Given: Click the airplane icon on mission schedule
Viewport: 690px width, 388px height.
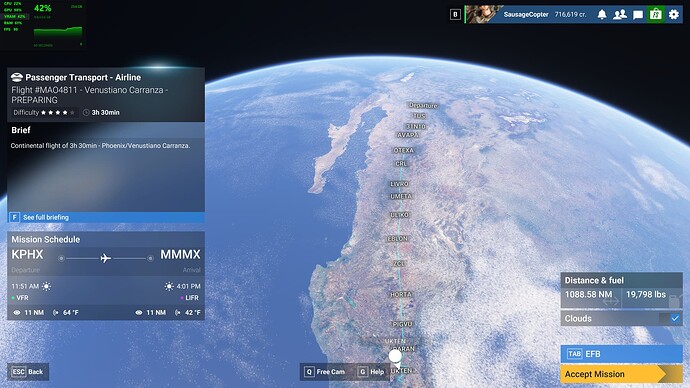Looking at the screenshot, I should (x=105, y=258).
